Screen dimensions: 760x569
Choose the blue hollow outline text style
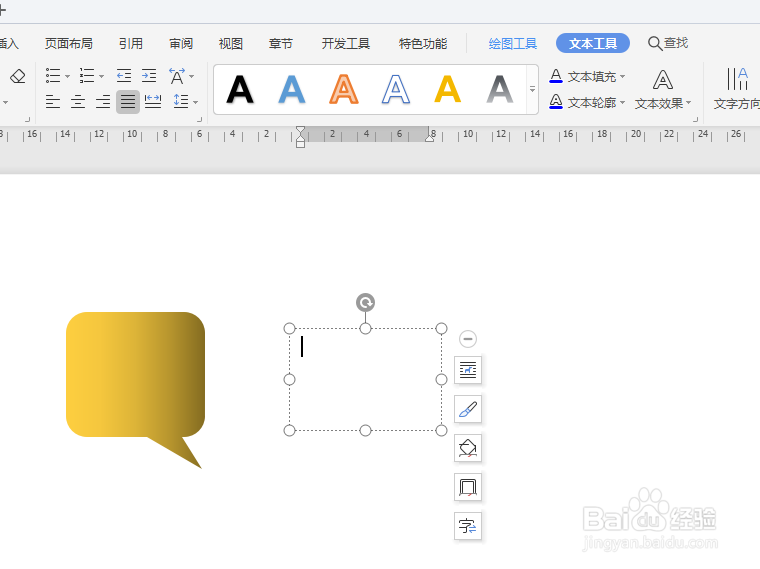coord(396,90)
